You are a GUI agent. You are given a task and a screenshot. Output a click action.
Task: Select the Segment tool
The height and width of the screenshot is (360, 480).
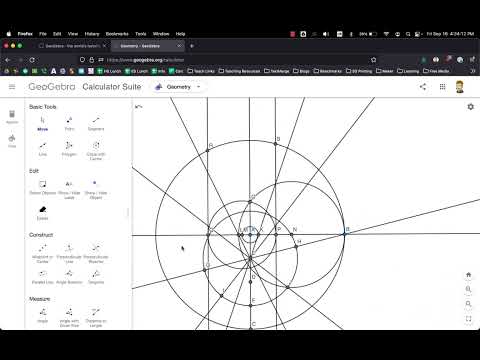pos(96,123)
